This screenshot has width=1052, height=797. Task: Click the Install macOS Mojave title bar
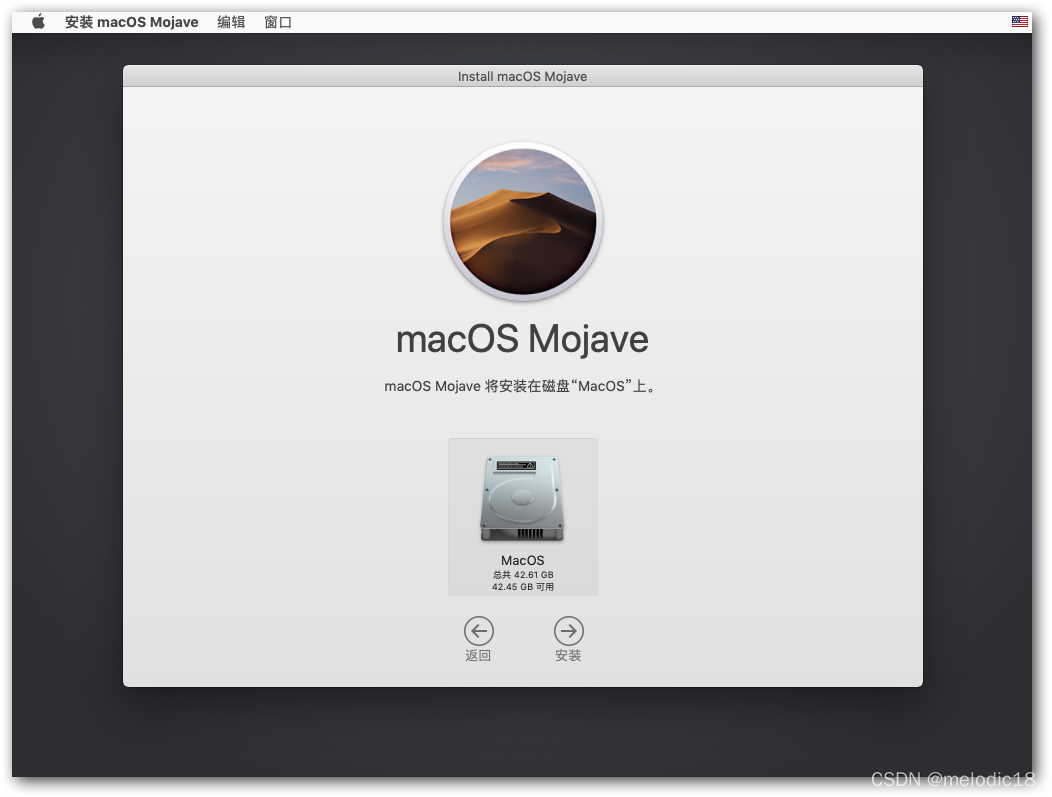pyautogui.click(x=523, y=76)
